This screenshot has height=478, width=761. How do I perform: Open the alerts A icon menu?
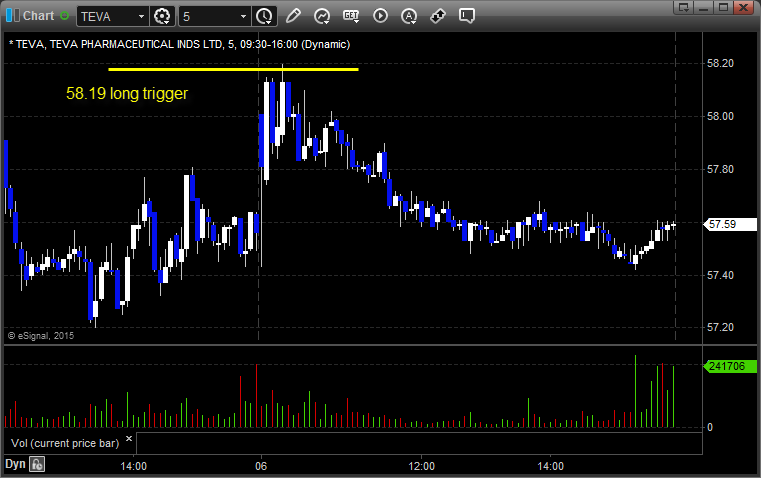click(409, 16)
